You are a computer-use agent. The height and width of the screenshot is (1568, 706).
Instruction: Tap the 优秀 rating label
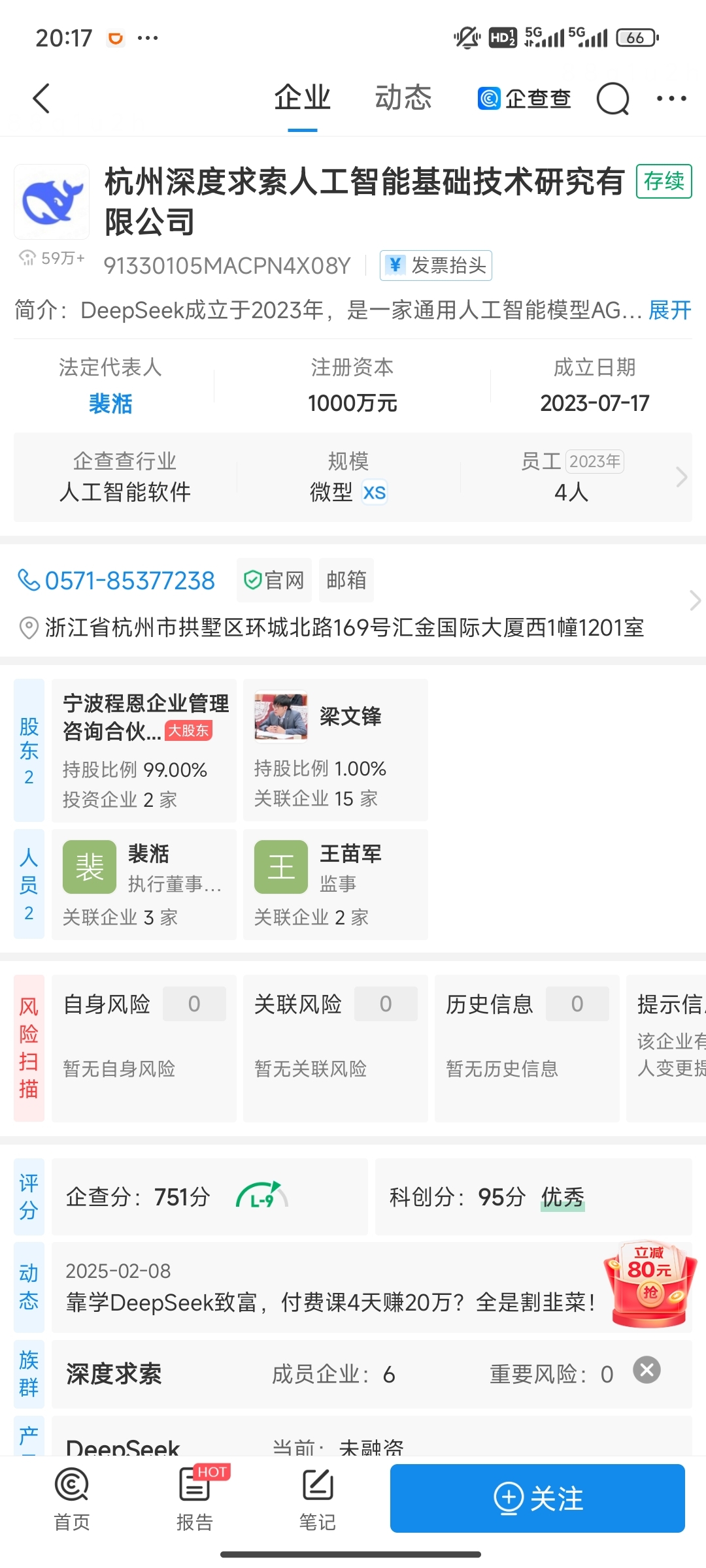click(x=563, y=1197)
